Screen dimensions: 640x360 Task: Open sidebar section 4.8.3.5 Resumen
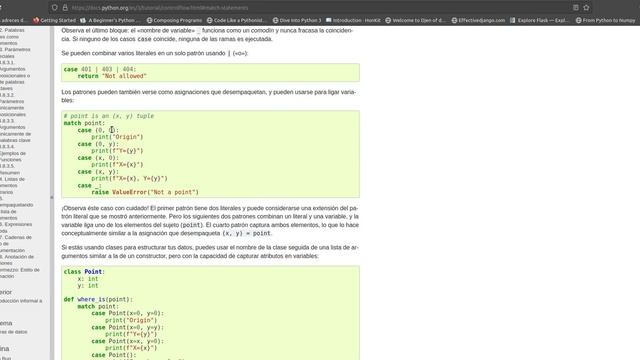pos(10,169)
